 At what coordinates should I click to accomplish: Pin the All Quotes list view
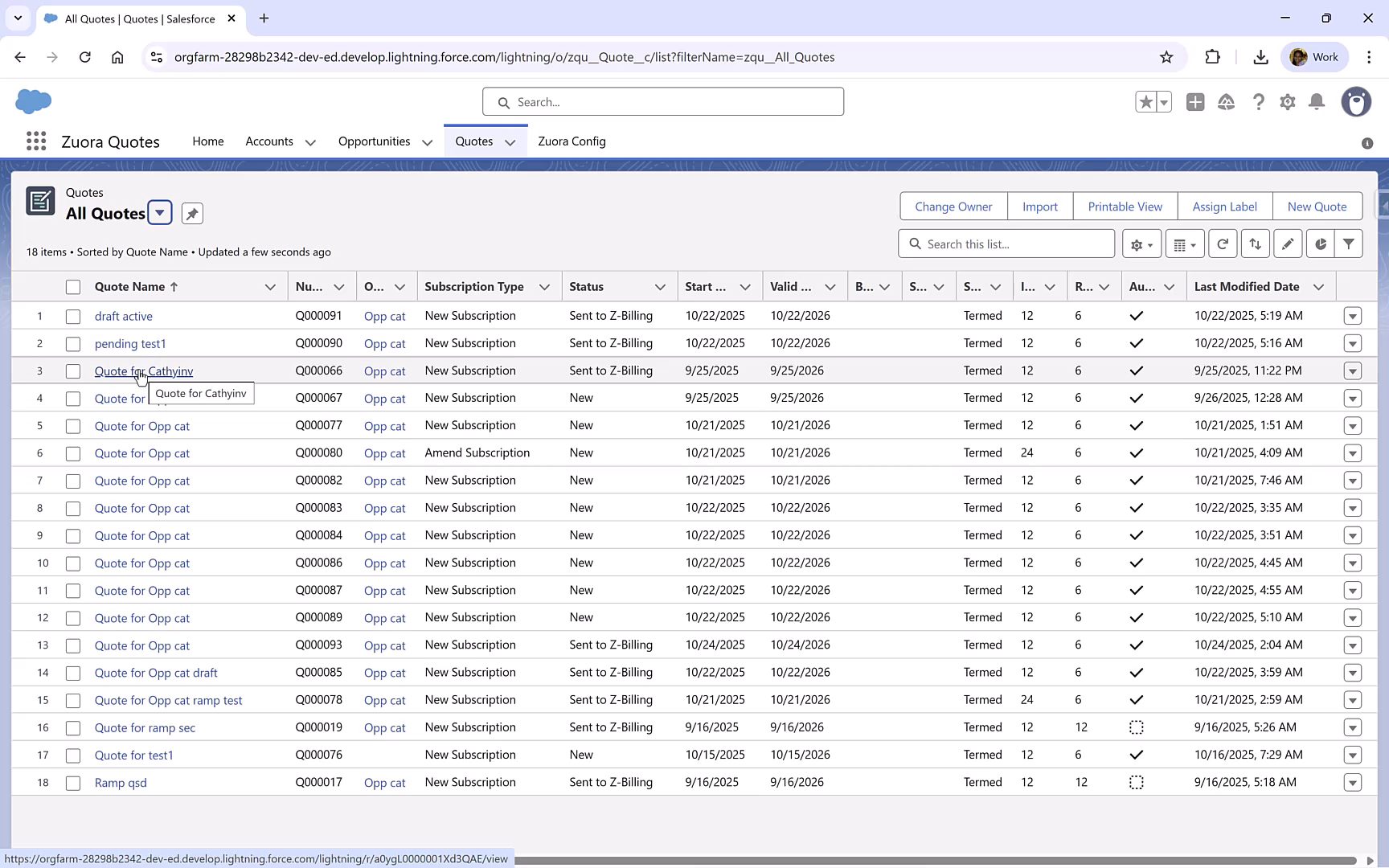[191, 213]
